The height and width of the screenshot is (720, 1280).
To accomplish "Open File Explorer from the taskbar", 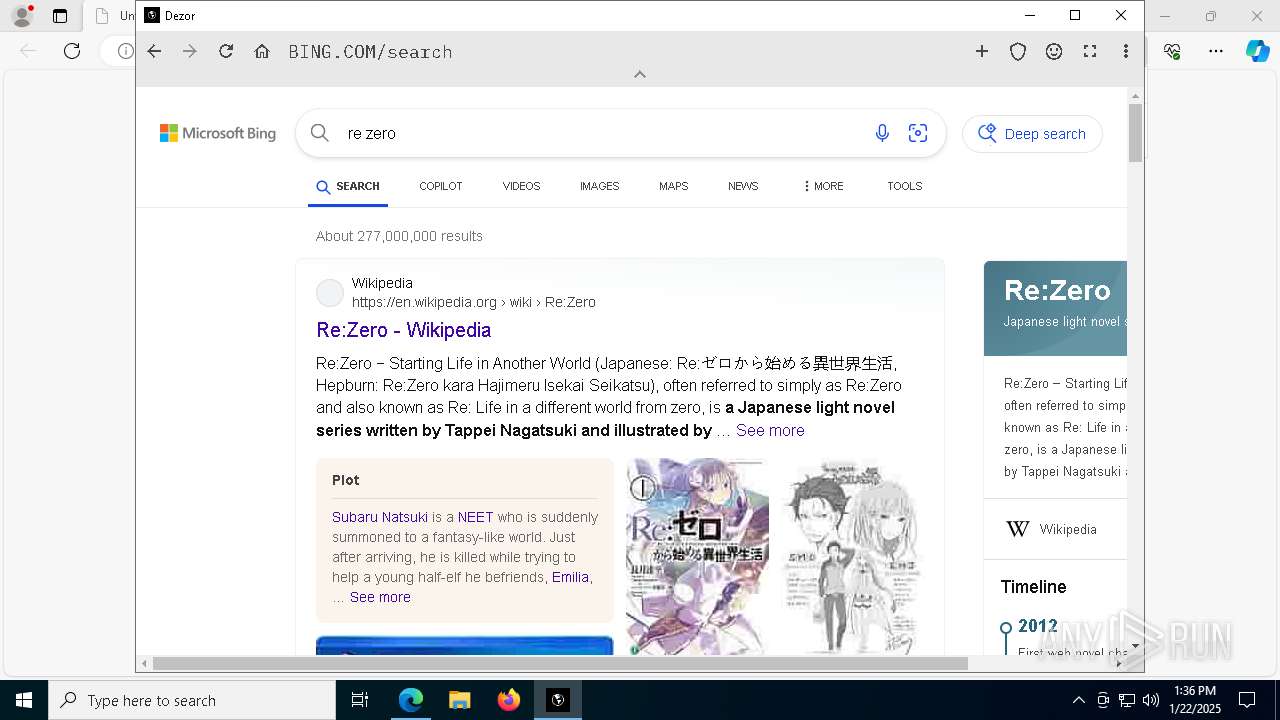I will tap(459, 700).
